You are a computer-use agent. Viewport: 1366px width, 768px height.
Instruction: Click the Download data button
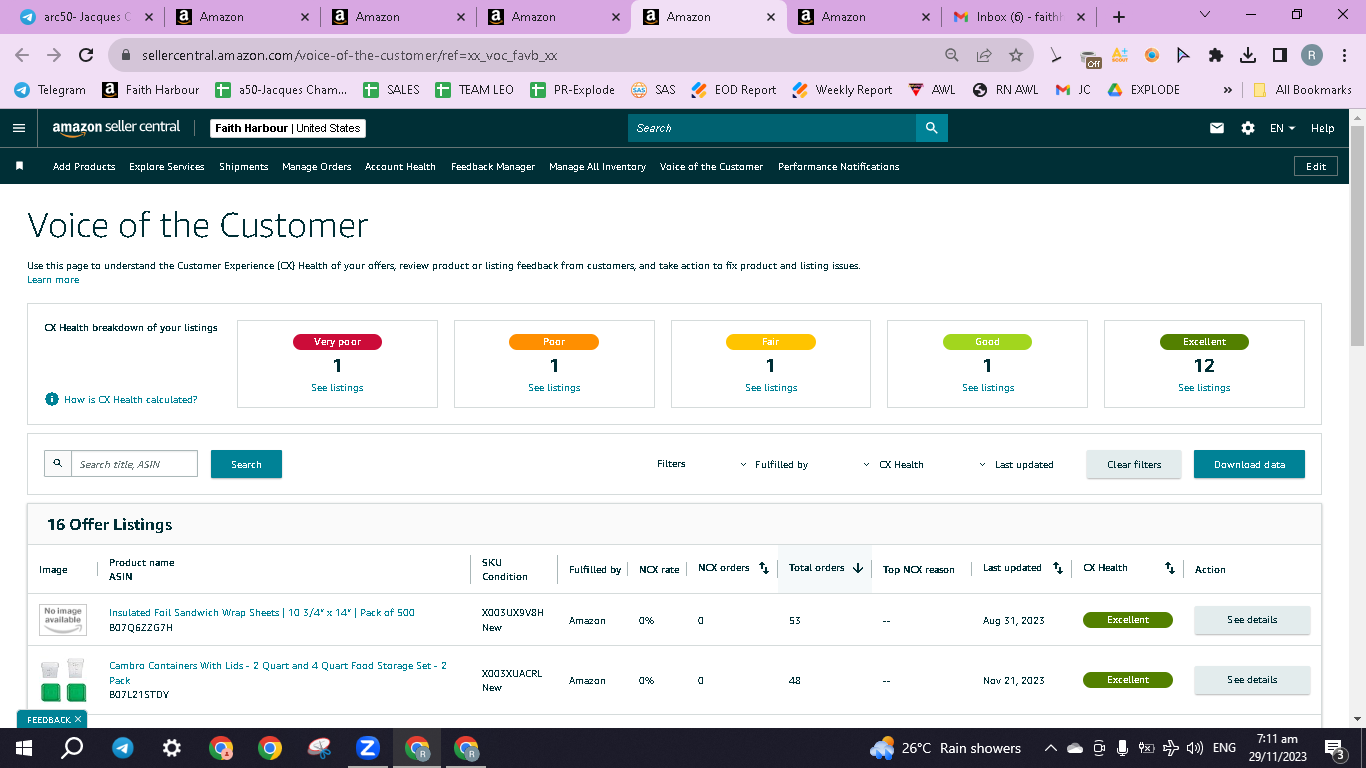(1249, 464)
